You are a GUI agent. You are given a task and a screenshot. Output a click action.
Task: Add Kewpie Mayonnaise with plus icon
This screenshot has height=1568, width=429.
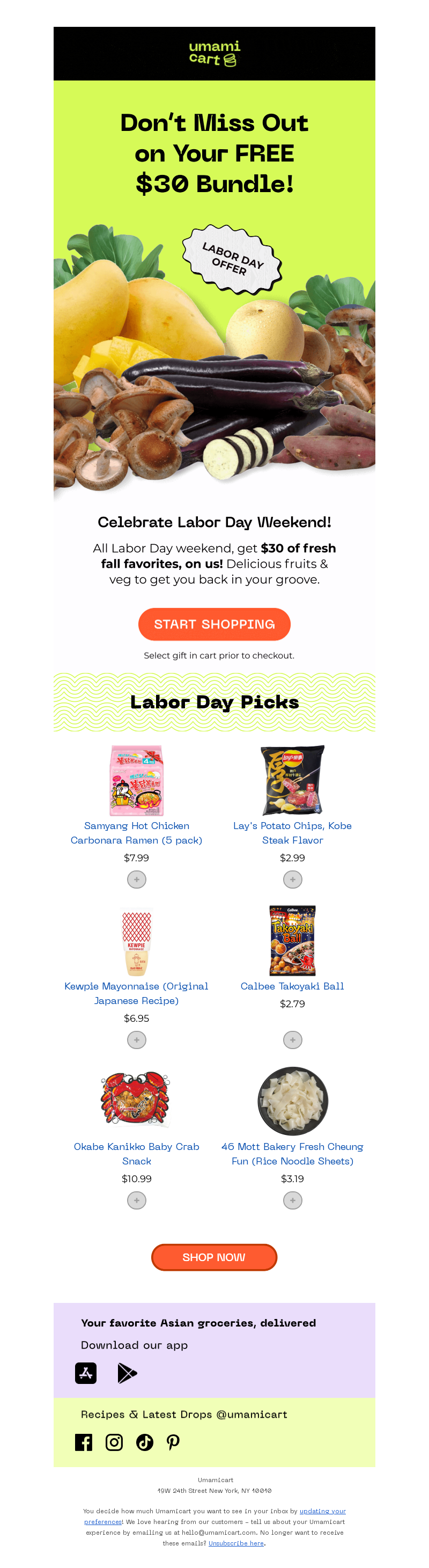(x=136, y=1039)
